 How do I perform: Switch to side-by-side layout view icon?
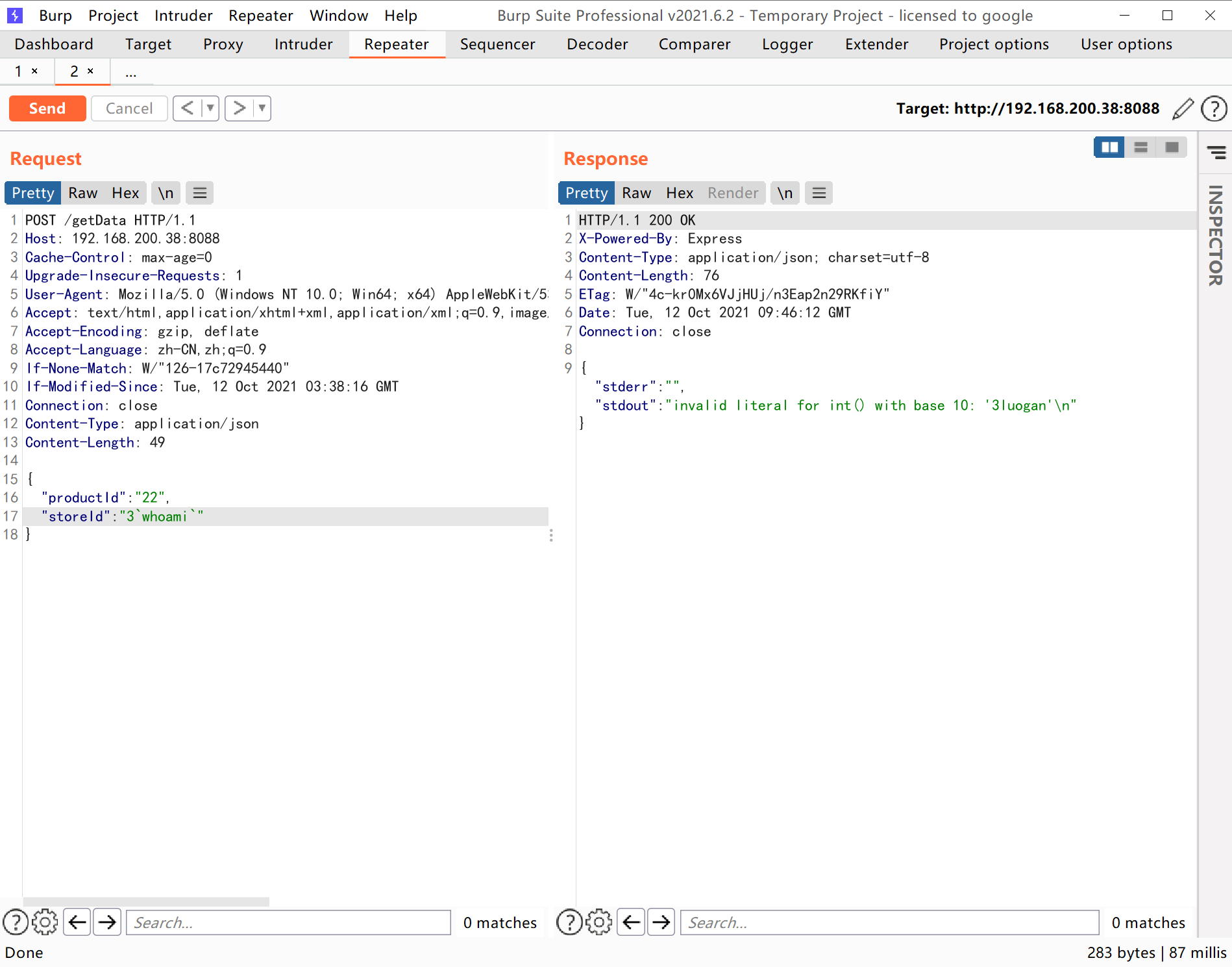[x=1109, y=147]
